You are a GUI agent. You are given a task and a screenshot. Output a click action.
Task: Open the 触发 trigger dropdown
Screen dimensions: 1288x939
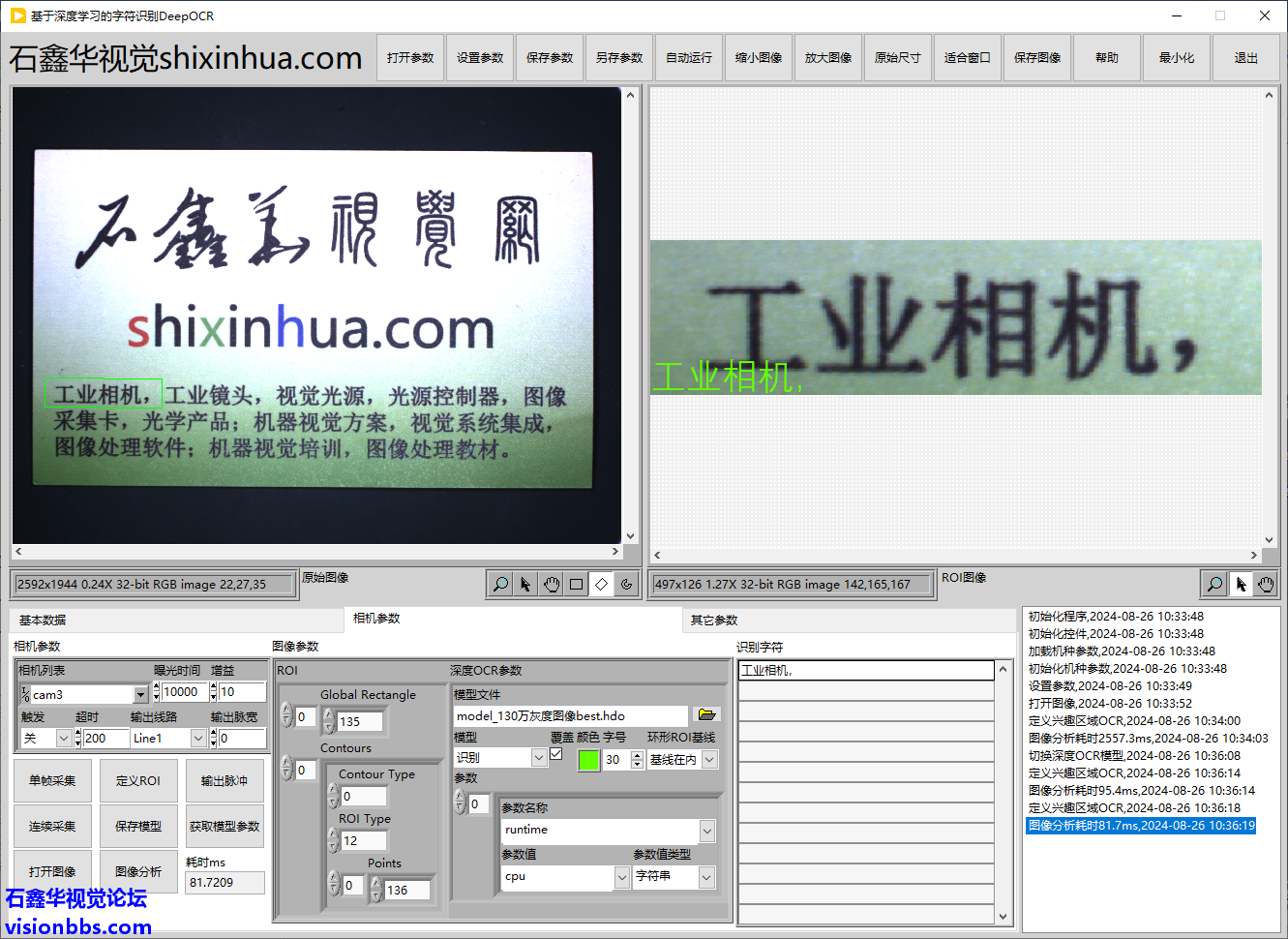pyautogui.click(x=64, y=739)
